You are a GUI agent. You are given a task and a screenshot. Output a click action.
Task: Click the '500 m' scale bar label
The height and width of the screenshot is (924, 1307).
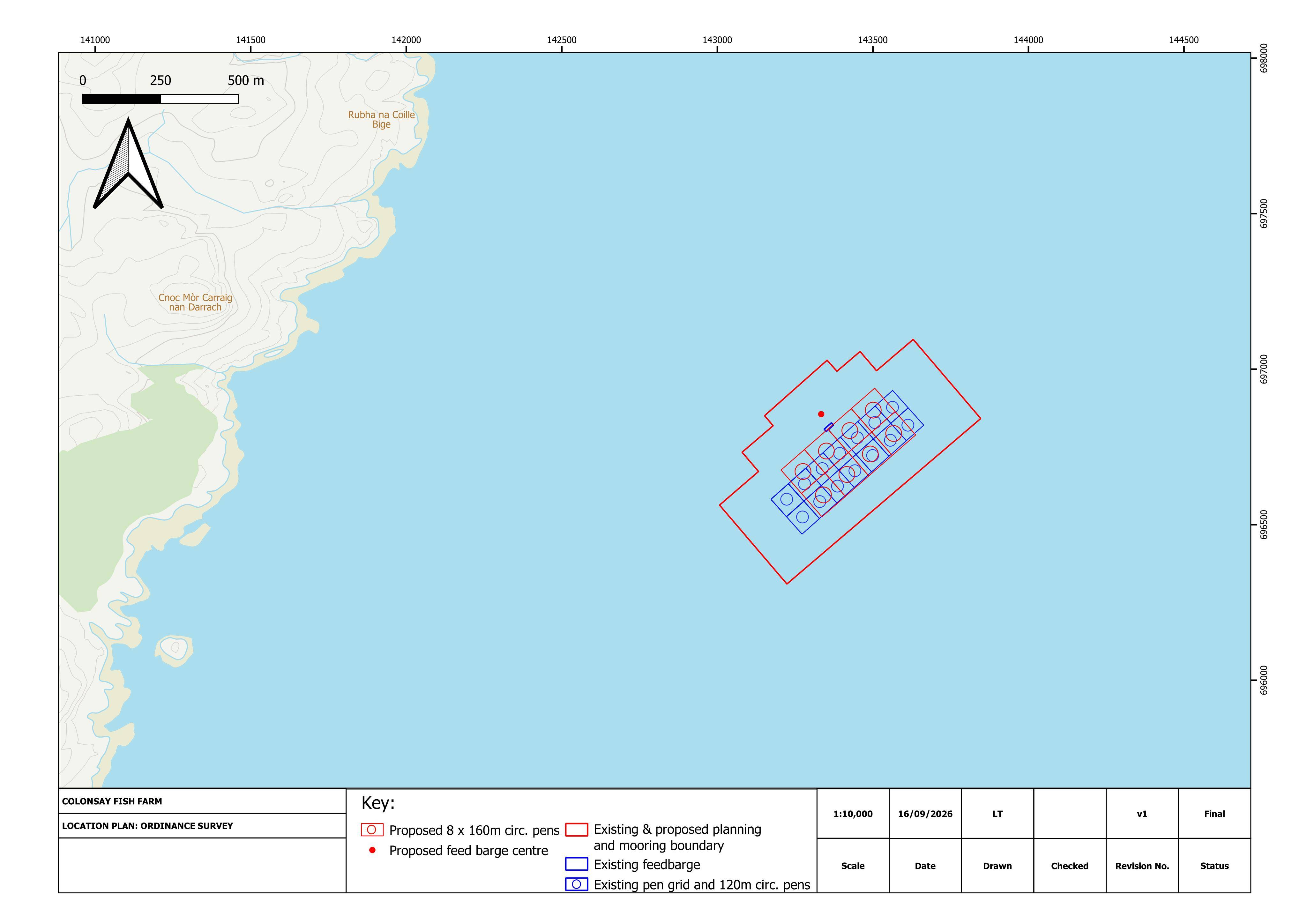point(246,80)
